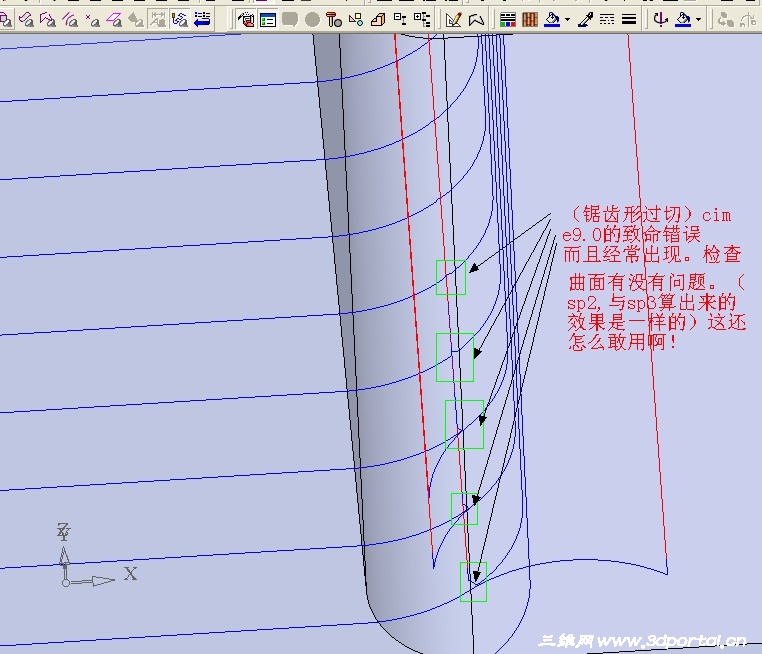Image resolution: width=762 pixels, height=654 pixels.
Task: Click the second paint bucket icon
Action: click(683, 19)
